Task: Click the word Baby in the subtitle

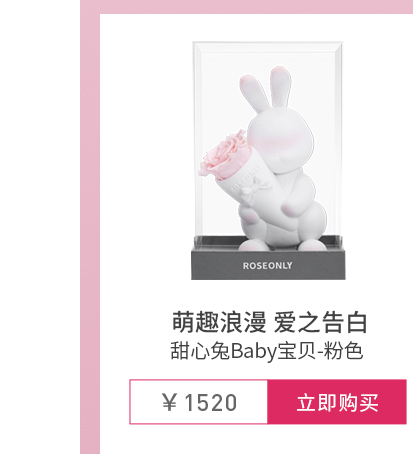Action: pyautogui.click(x=253, y=352)
